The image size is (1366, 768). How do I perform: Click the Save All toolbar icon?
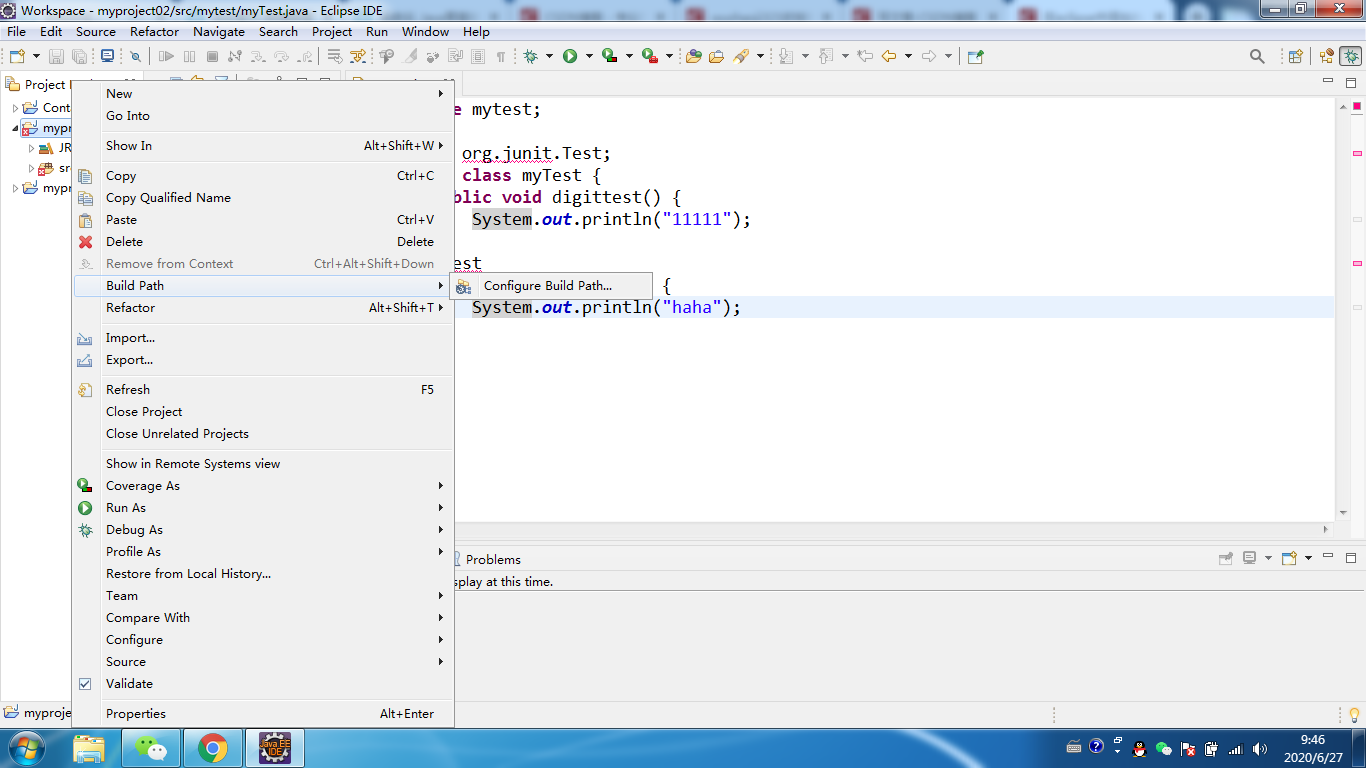pos(78,57)
